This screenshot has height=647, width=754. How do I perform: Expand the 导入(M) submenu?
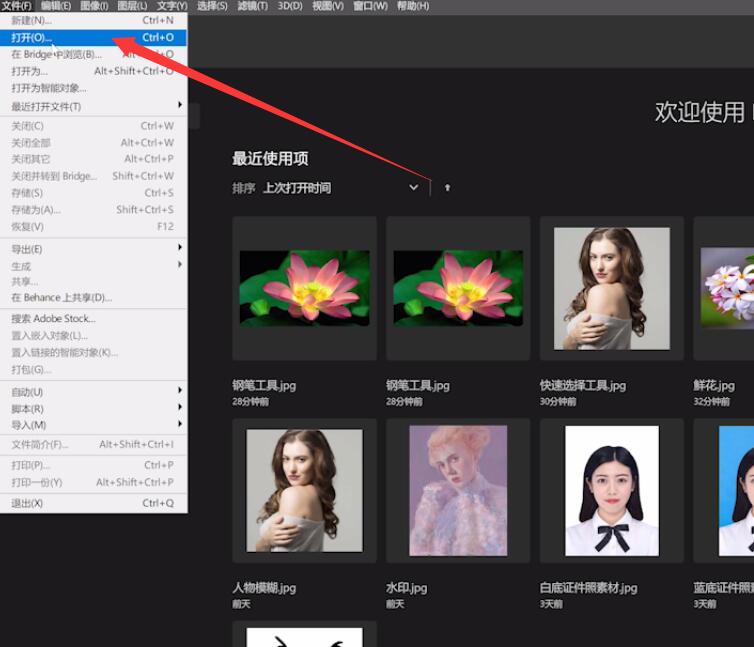coord(93,425)
